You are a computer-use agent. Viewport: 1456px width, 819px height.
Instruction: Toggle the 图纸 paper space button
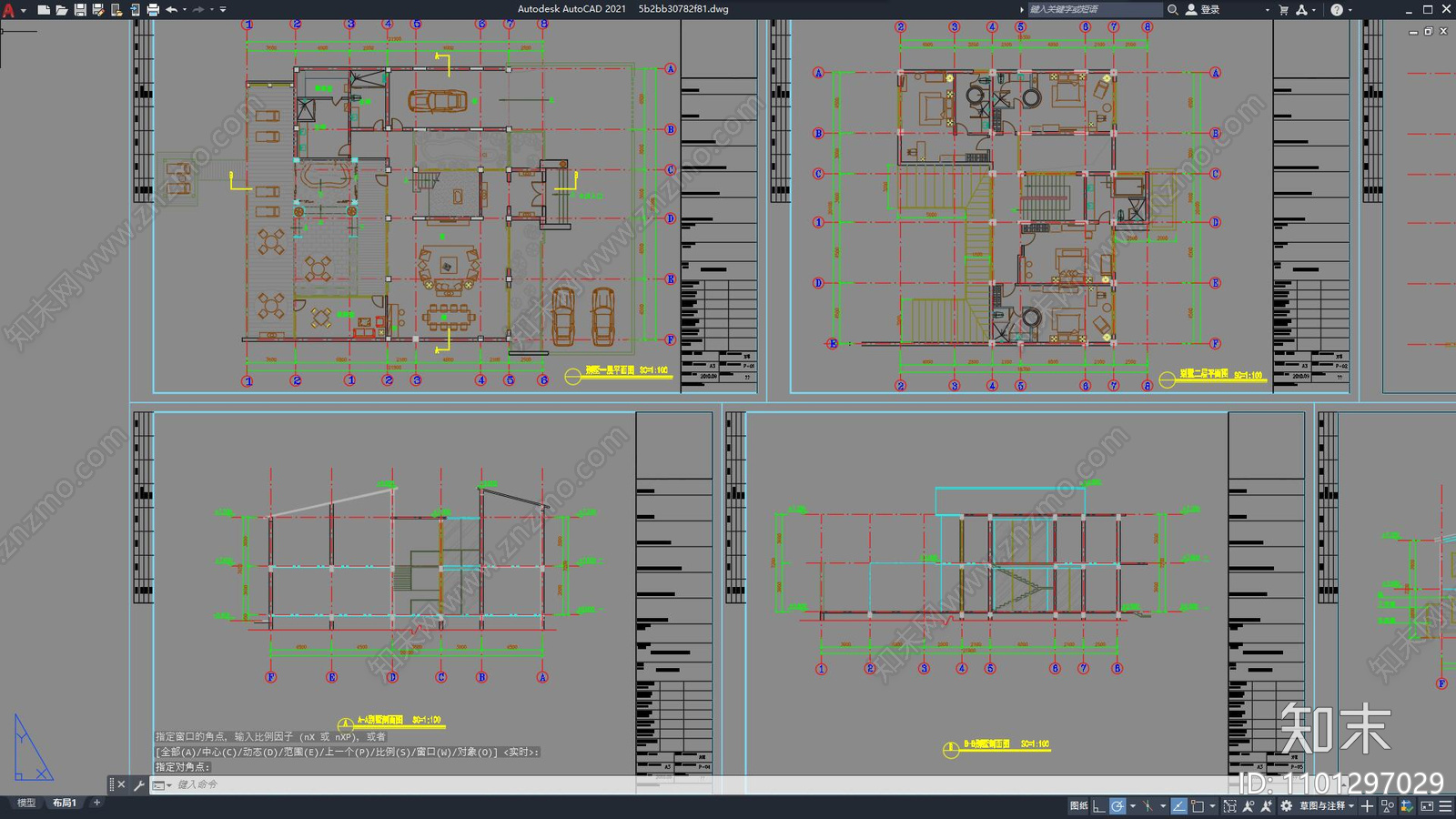[x=1079, y=805]
